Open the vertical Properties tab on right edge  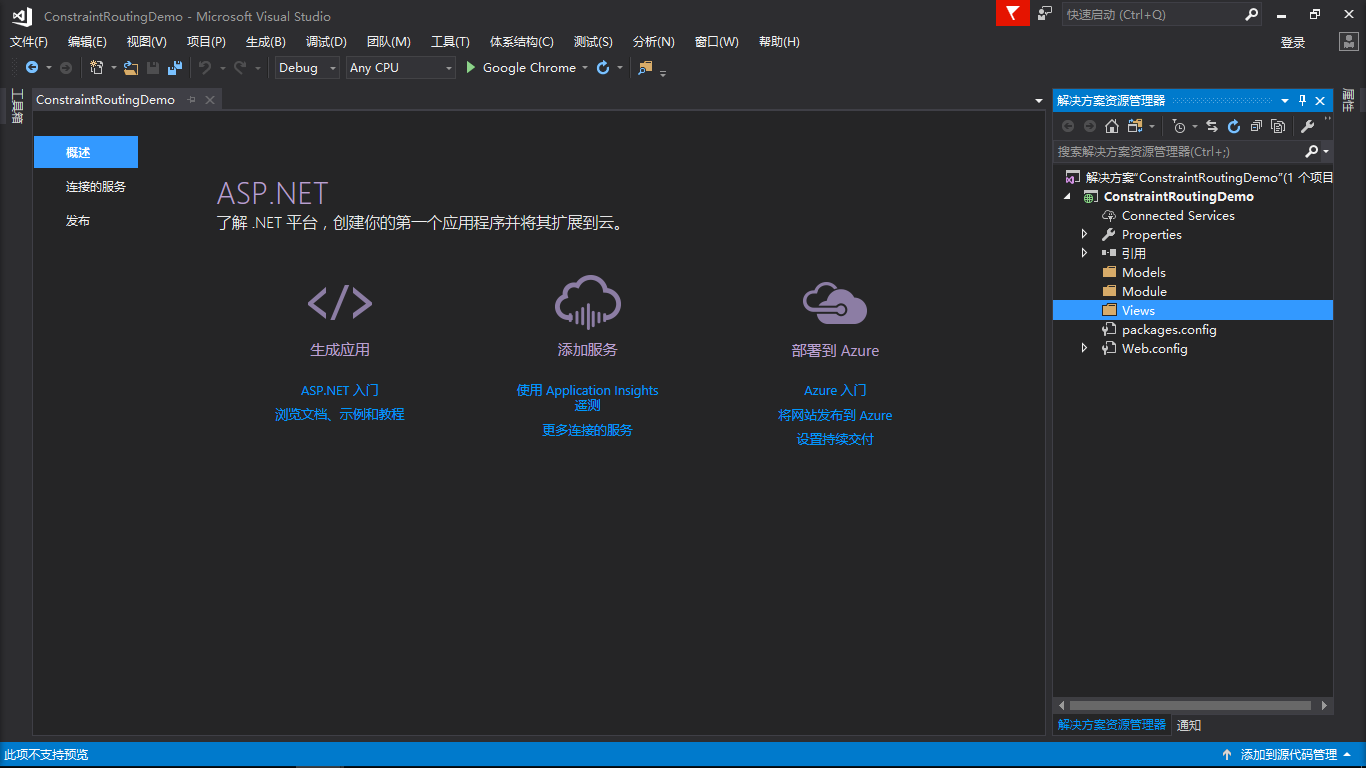(x=1348, y=100)
